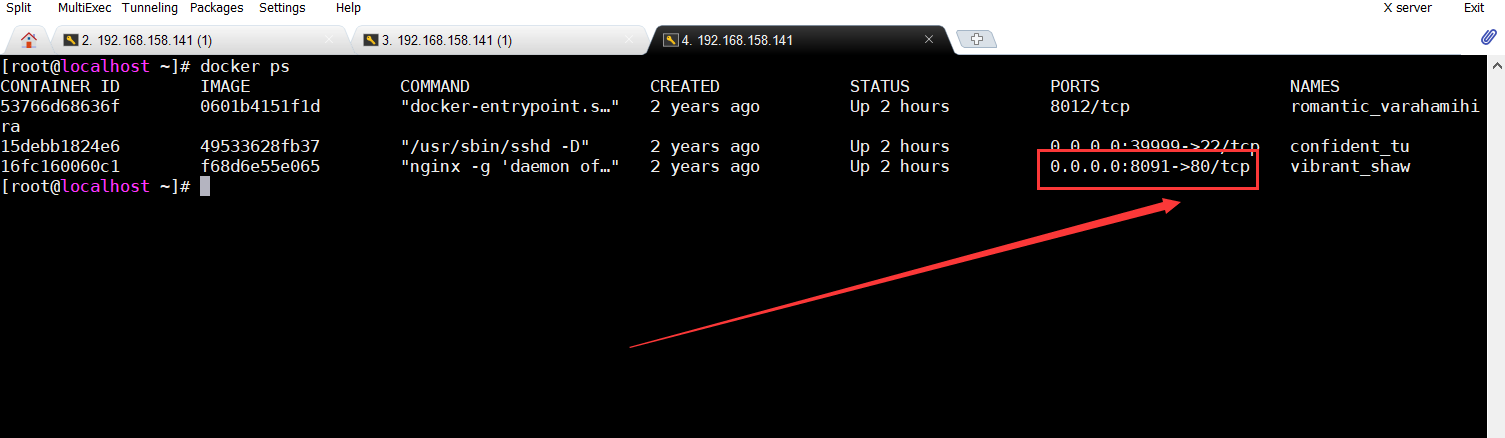Click the COMMAND column header
The height and width of the screenshot is (438, 1505).
(435, 86)
